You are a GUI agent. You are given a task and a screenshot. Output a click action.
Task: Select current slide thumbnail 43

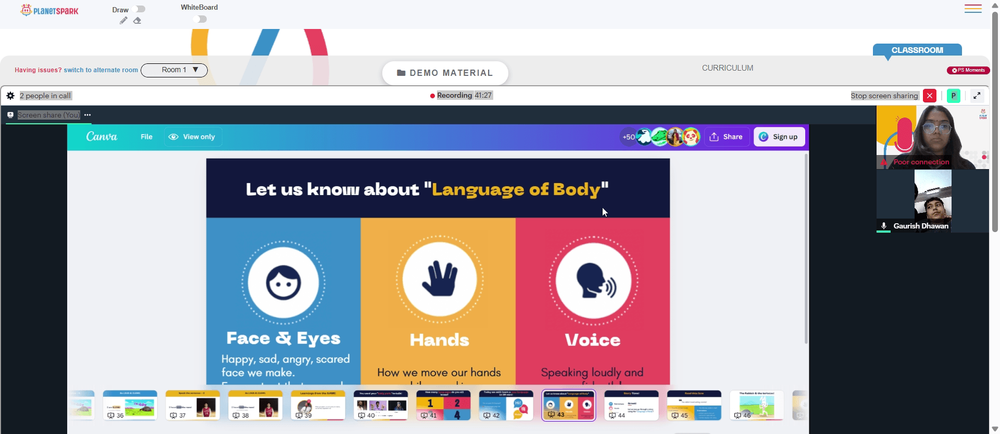click(568, 405)
